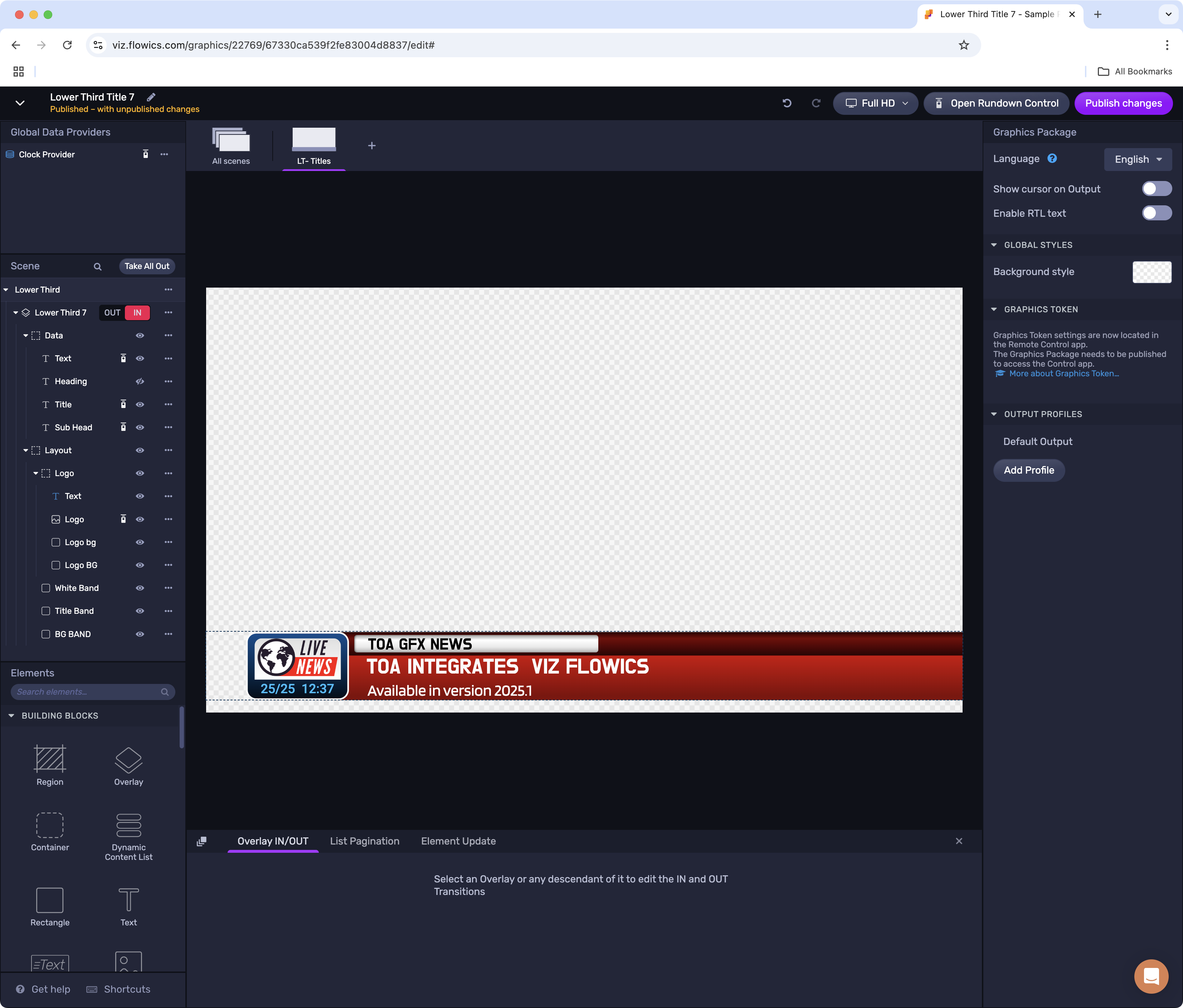The width and height of the screenshot is (1183, 1008).
Task: Toggle Show cursor on Output
Action: [1157, 189]
